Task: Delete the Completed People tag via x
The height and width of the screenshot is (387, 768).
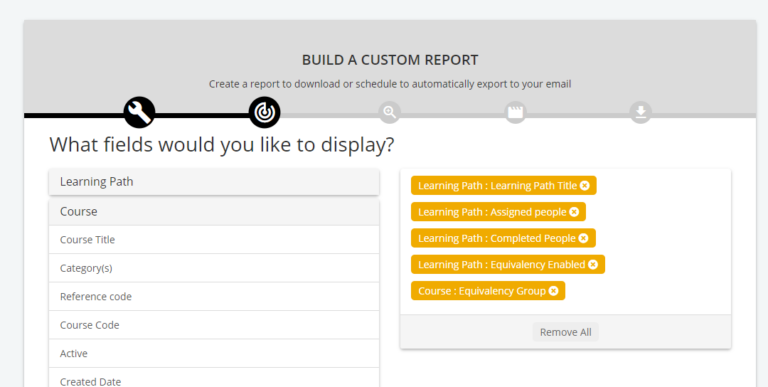Action: (x=583, y=238)
